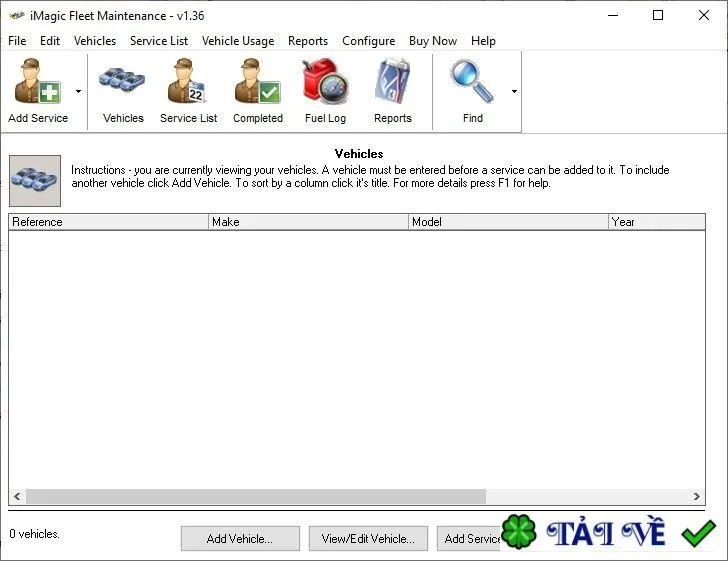Viewport: 728px width, 561px height.
Task: Expand the Add Service dropdown arrow
Action: click(x=78, y=91)
